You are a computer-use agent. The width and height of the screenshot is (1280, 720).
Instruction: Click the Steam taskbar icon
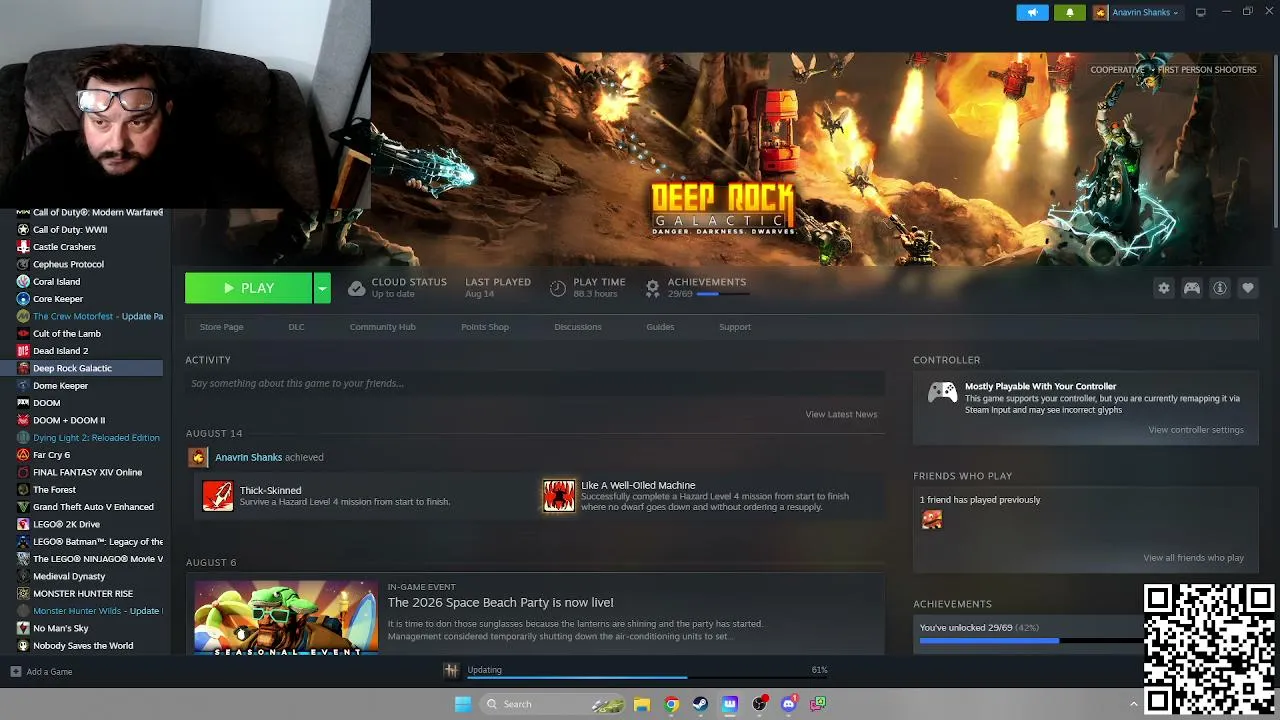tap(701, 704)
